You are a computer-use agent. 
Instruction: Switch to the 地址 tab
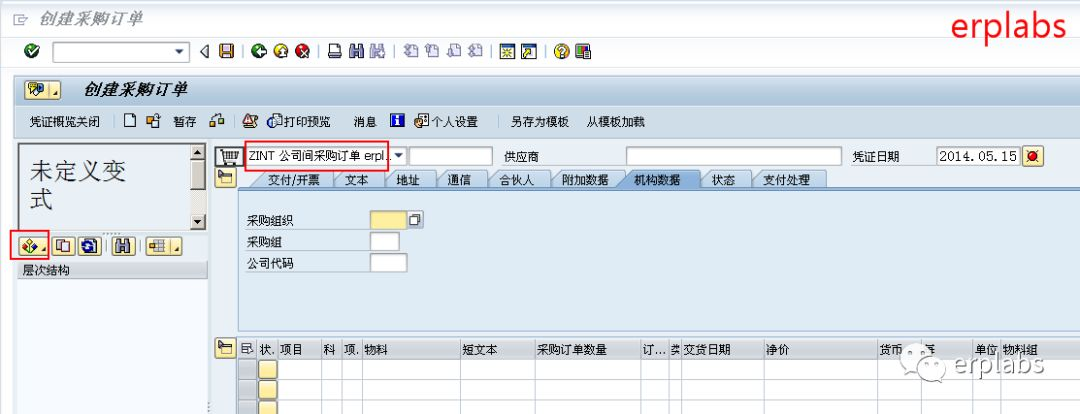pyautogui.click(x=407, y=180)
